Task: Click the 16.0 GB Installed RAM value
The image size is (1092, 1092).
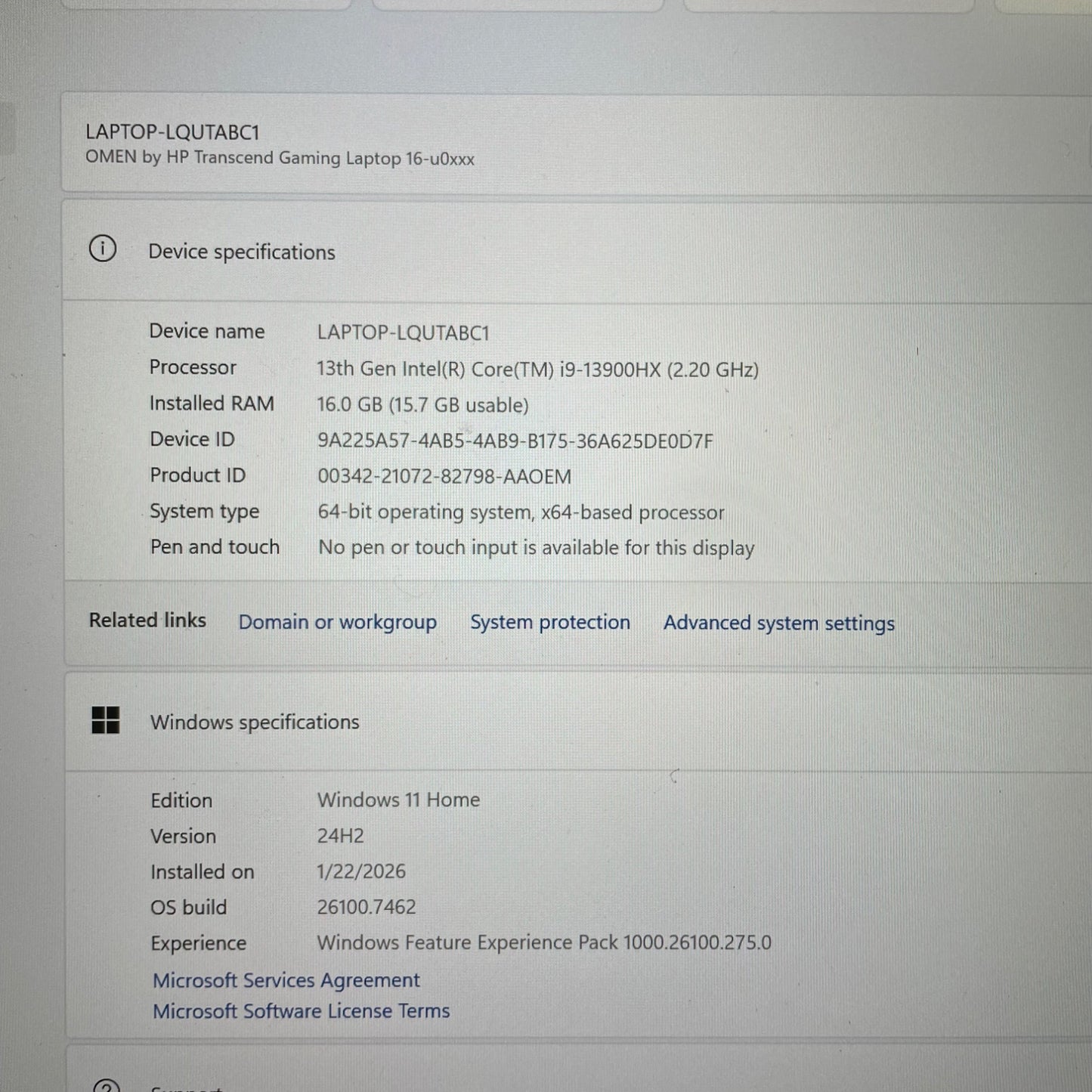Action: (422, 405)
